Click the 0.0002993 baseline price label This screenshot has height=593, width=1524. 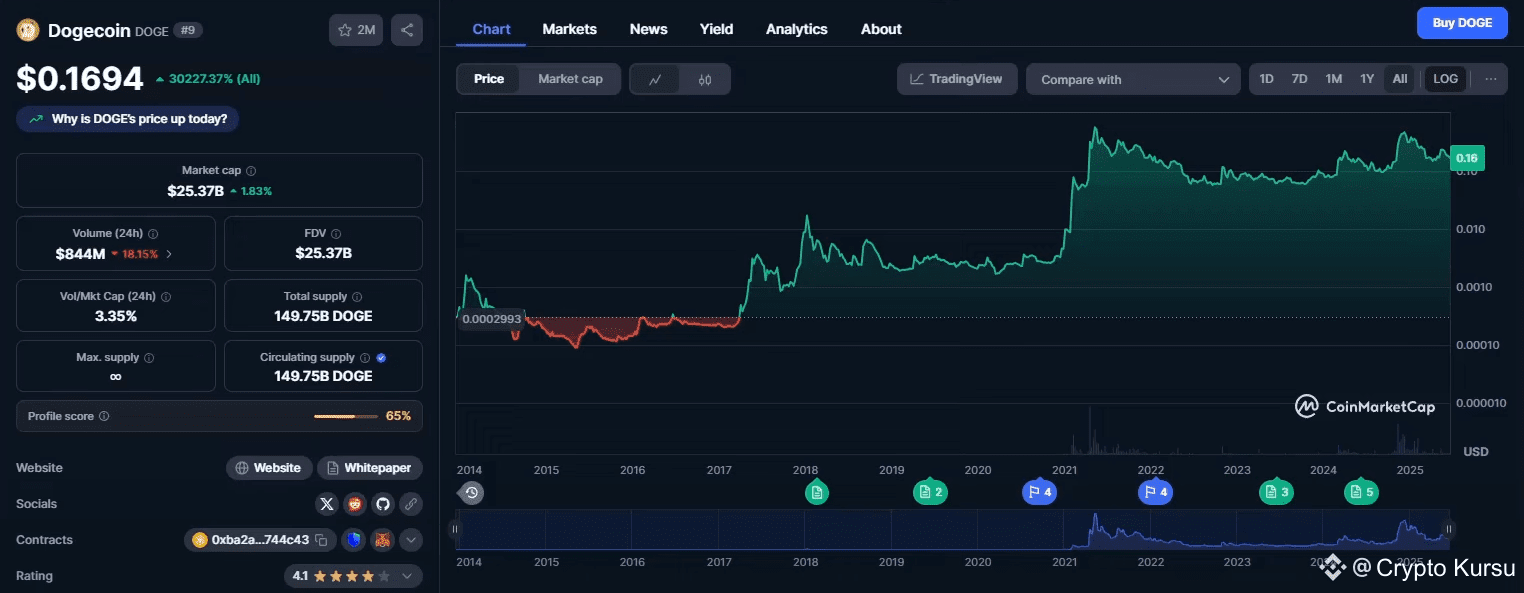click(490, 319)
